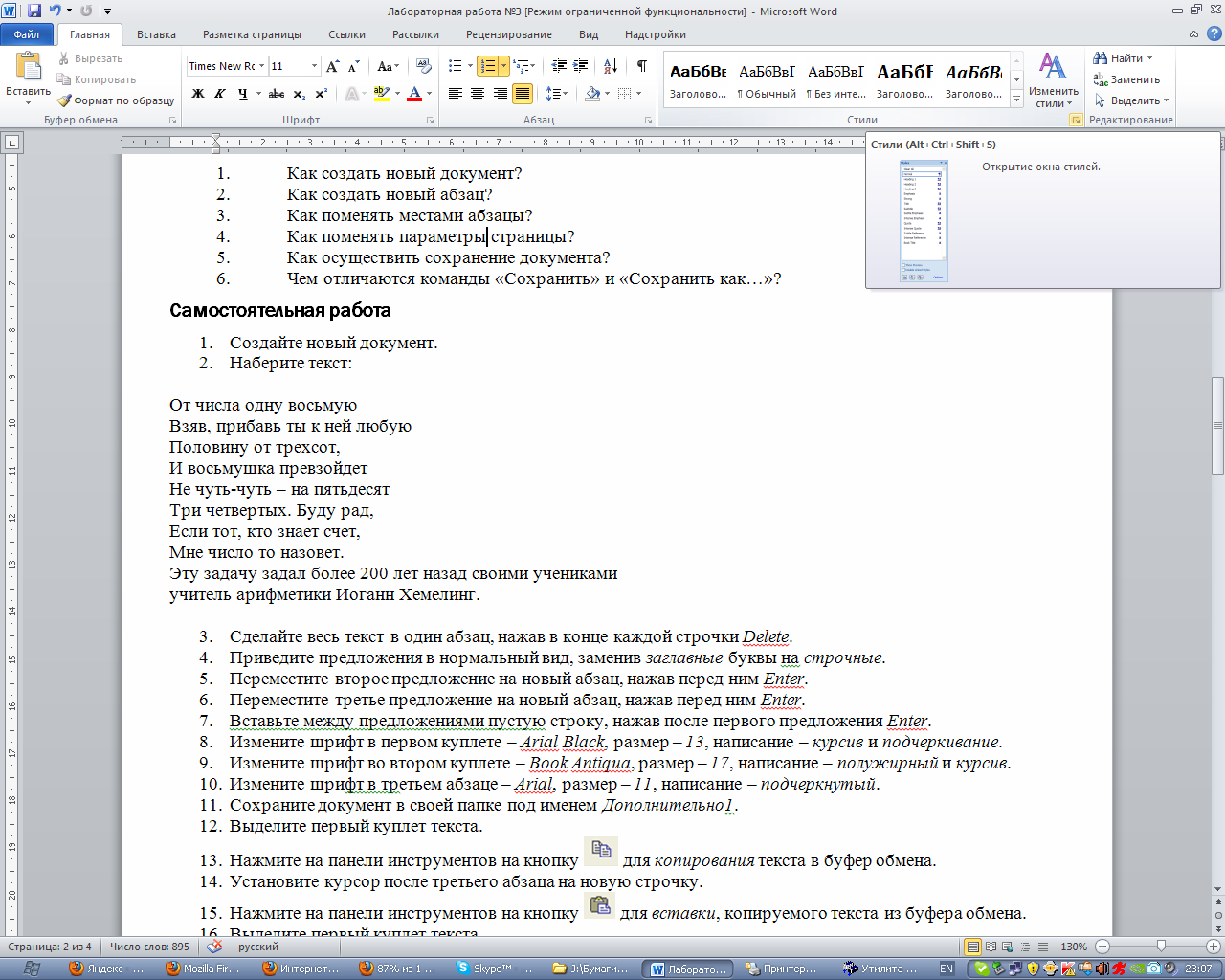
Task: Align text right
Action: pyautogui.click(x=500, y=94)
